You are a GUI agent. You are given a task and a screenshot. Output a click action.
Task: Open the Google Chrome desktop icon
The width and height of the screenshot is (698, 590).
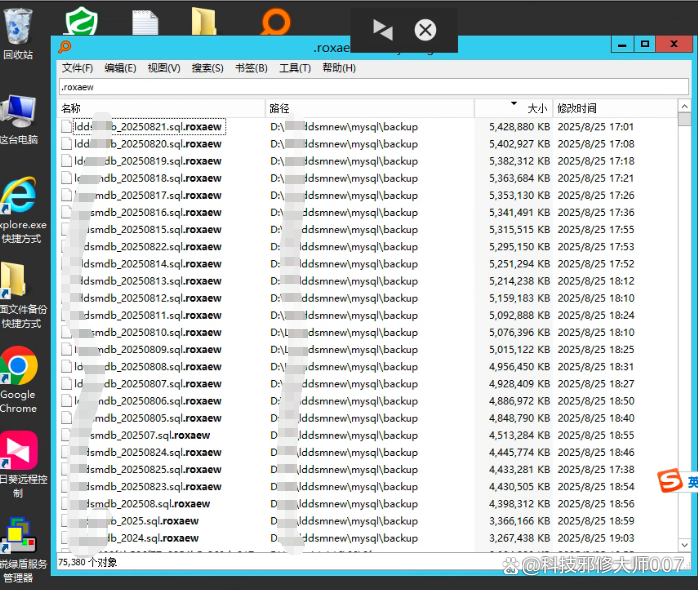(x=18, y=368)
